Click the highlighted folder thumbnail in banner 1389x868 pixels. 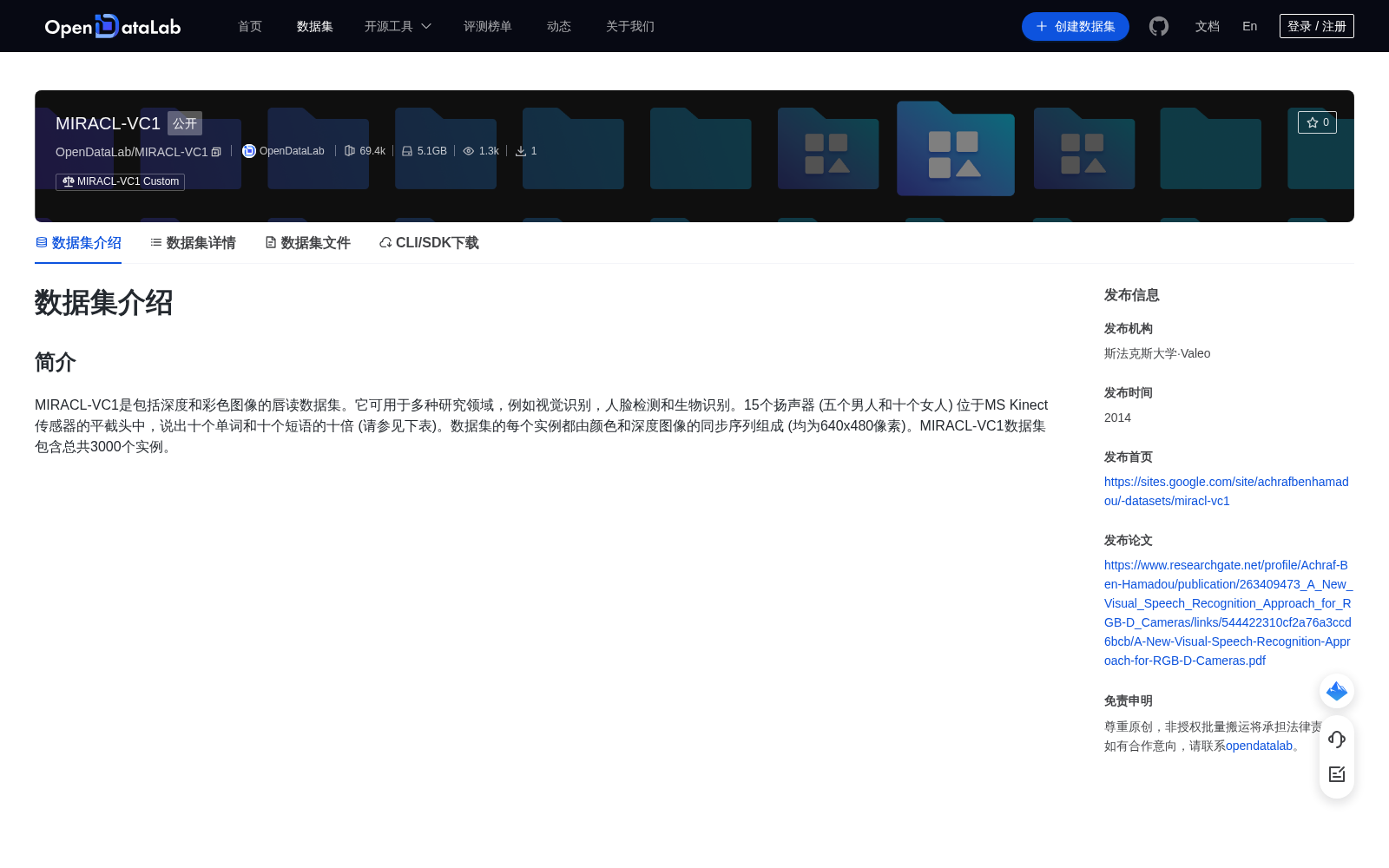[956, 148]
